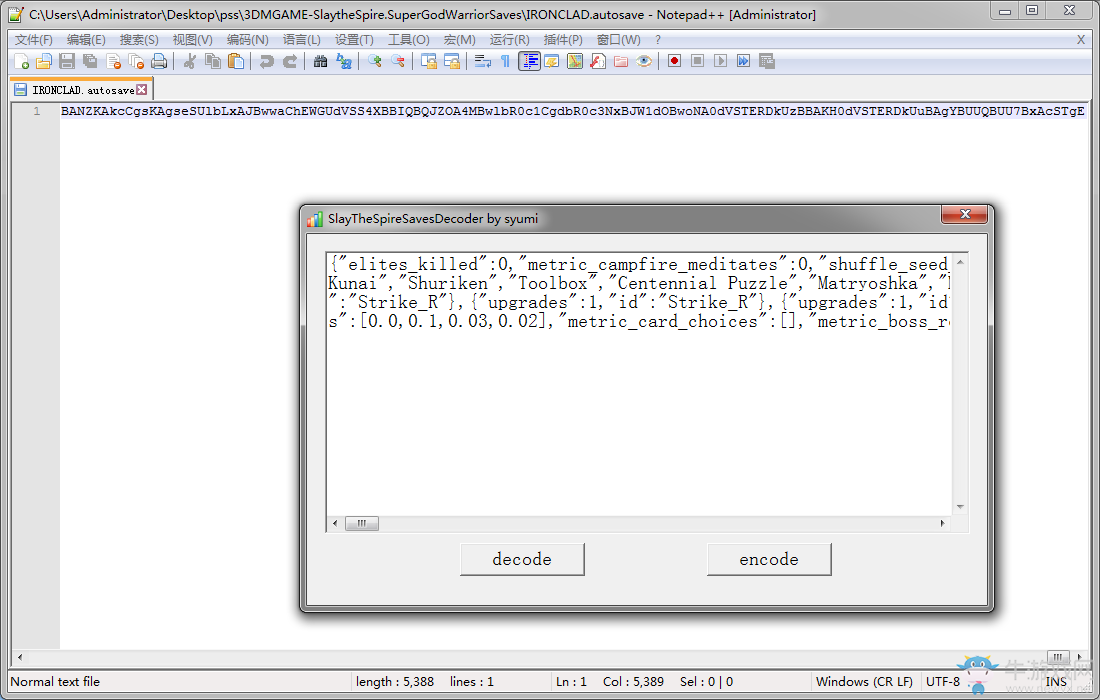Open the 编码(N) menu

[248, 40]
